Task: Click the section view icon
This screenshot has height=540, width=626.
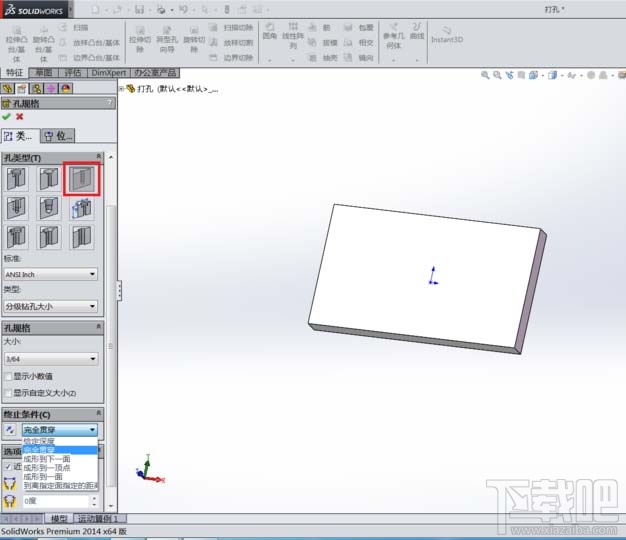Action: pos(521,75)
